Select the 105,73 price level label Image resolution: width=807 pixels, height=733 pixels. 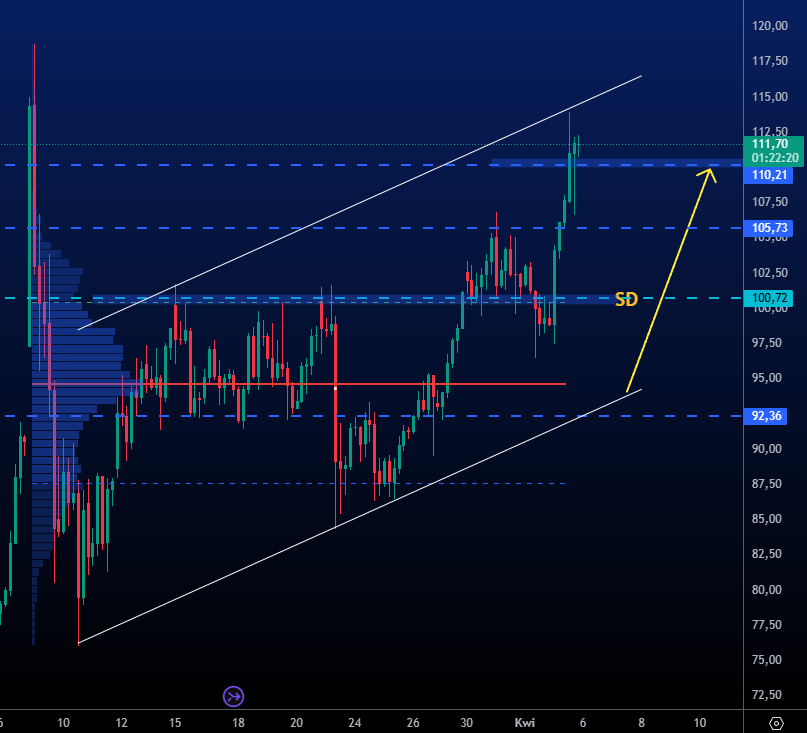[x=769, y=228]
